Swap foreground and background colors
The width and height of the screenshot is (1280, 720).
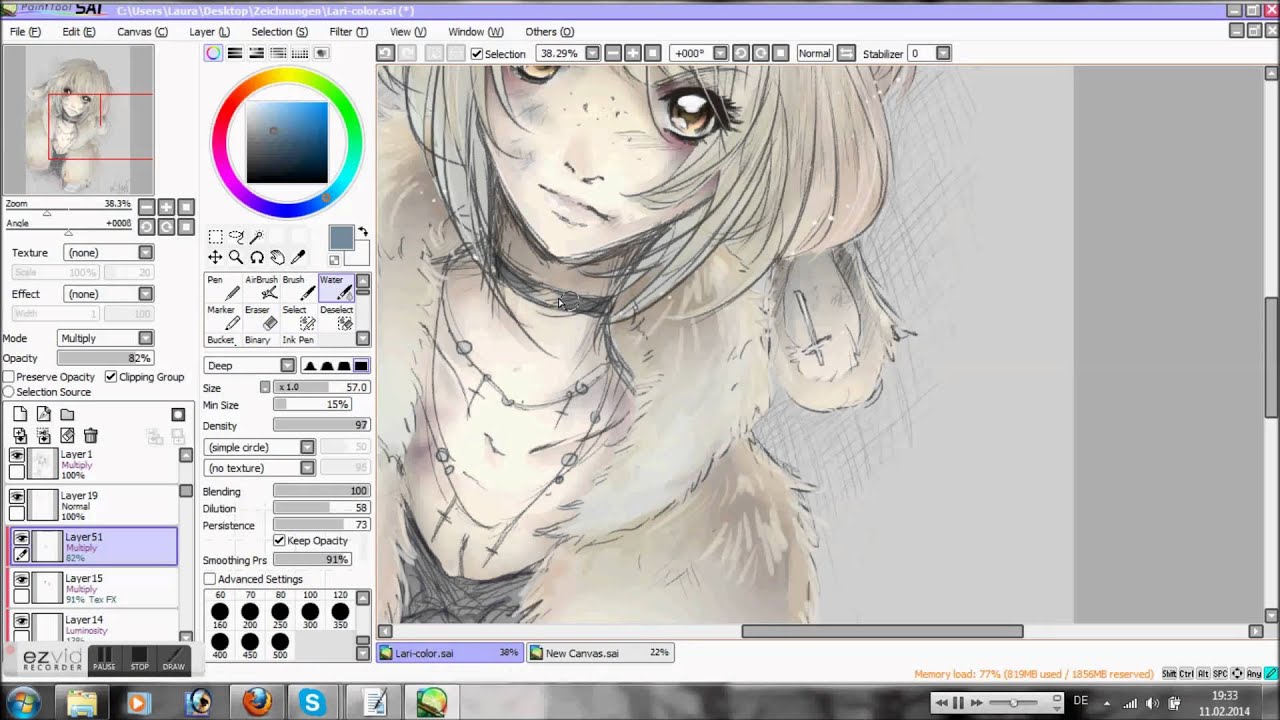coord(363,232)
